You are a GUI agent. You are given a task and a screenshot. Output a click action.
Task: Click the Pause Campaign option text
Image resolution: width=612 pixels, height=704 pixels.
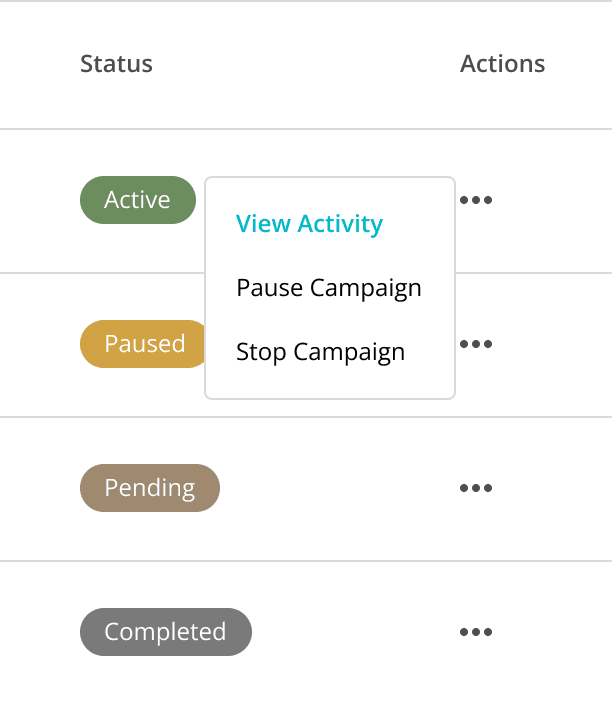click(329, 288)
